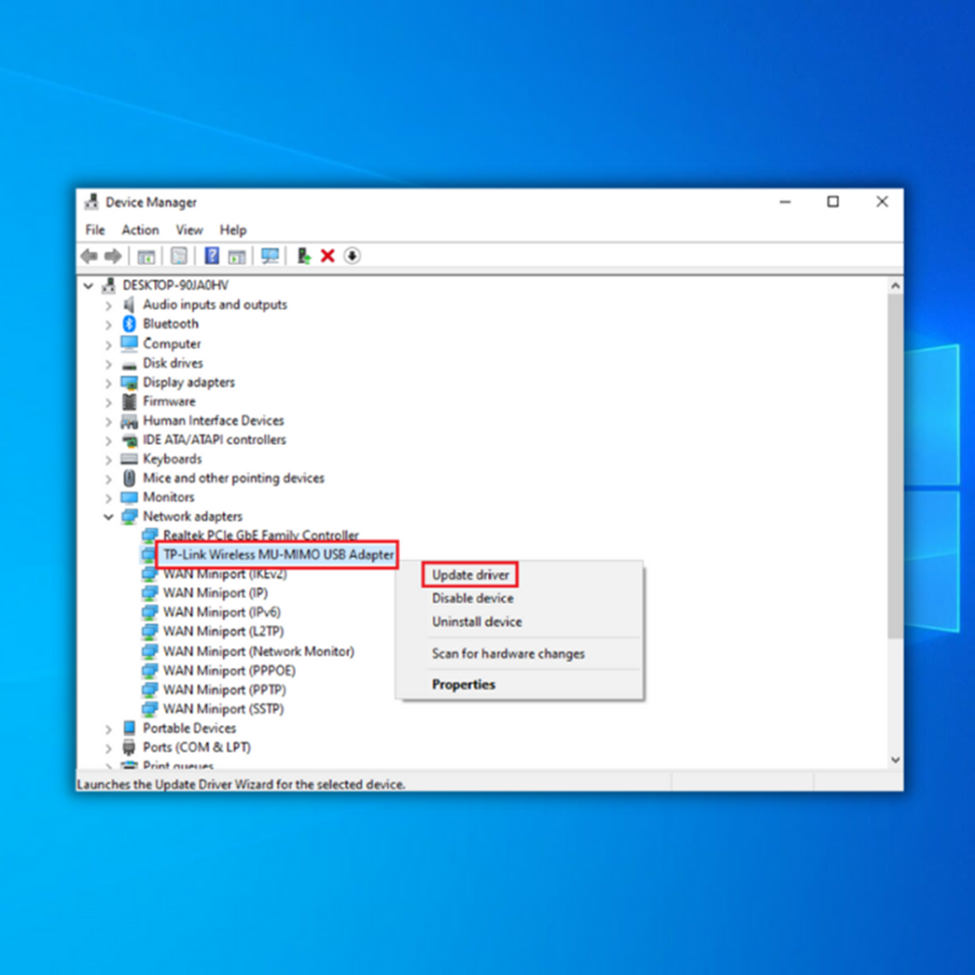Open the View menu
Viewport: 975px width, 975px height.
(189, 230)
